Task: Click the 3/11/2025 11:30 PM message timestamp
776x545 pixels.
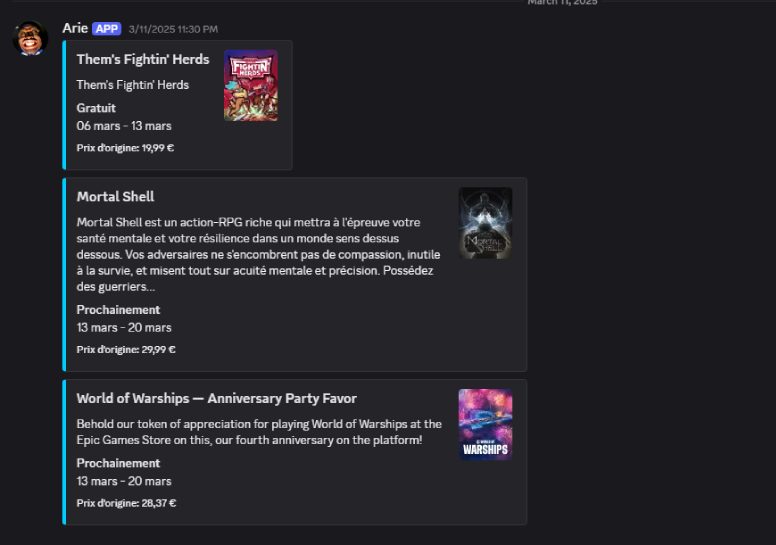Action: pyautogui.click(x=173, y=29)
